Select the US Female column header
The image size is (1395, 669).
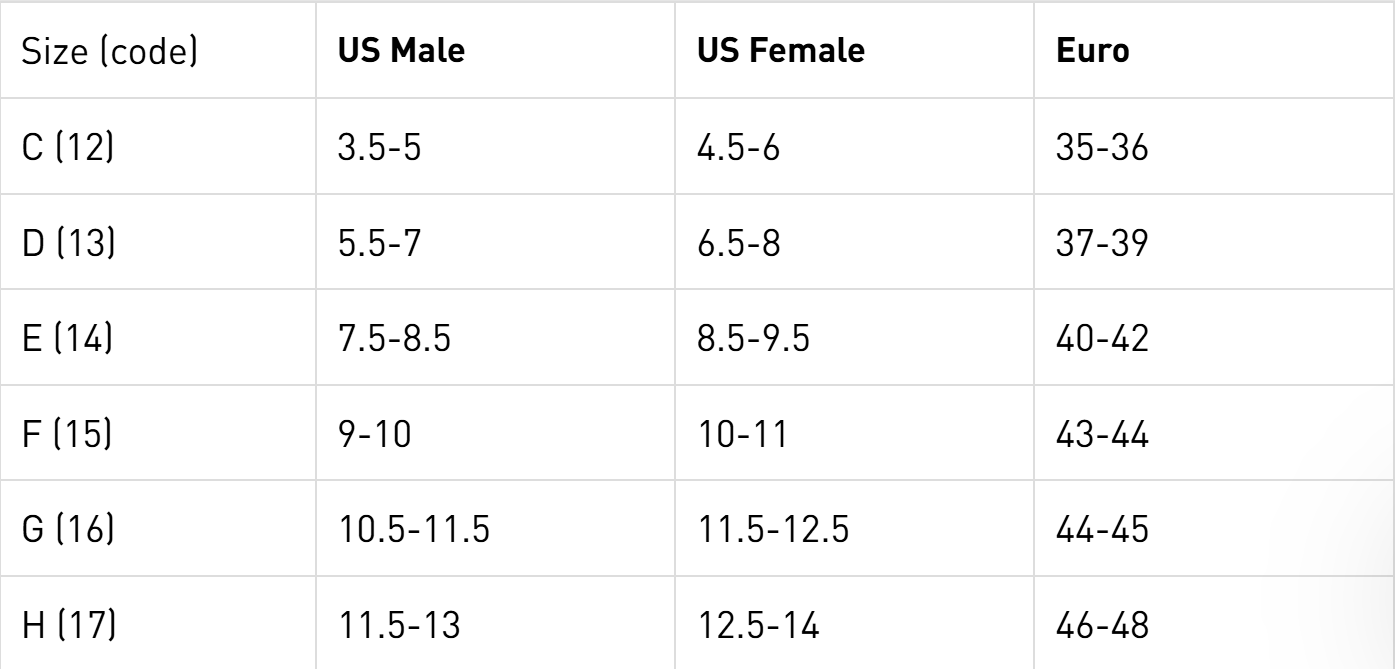point(766,51)
